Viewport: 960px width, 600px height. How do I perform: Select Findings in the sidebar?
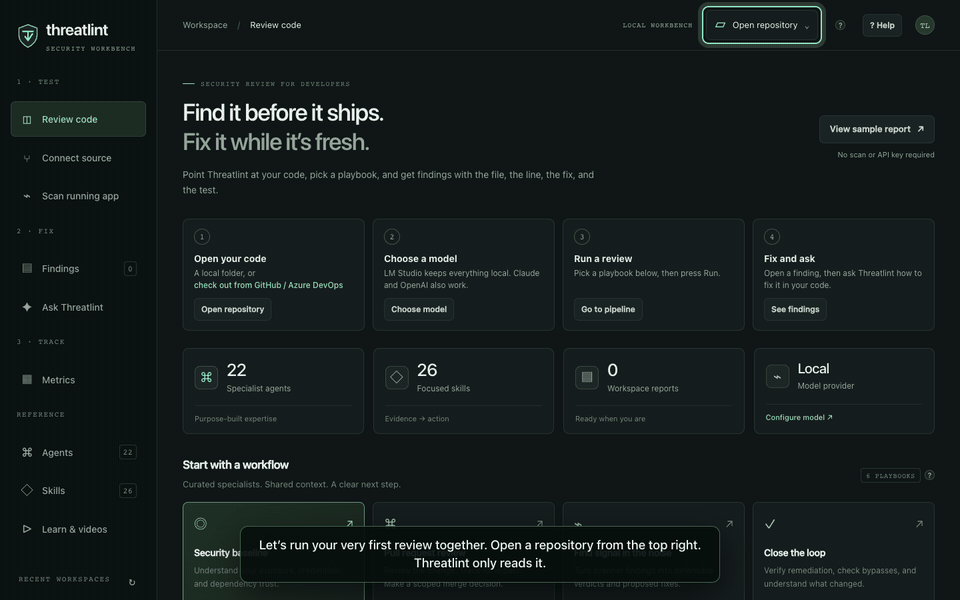pos(78,268)
